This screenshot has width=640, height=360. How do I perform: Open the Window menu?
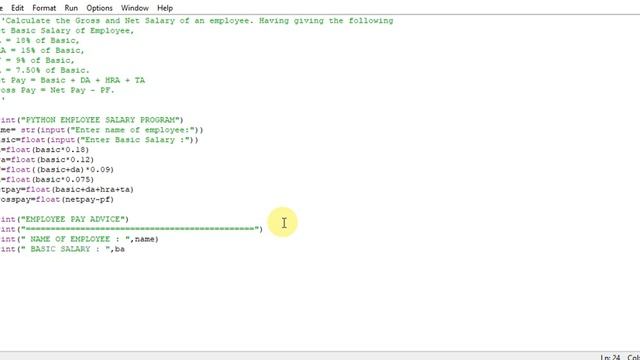pyautogui.click(x=135, y=8)
